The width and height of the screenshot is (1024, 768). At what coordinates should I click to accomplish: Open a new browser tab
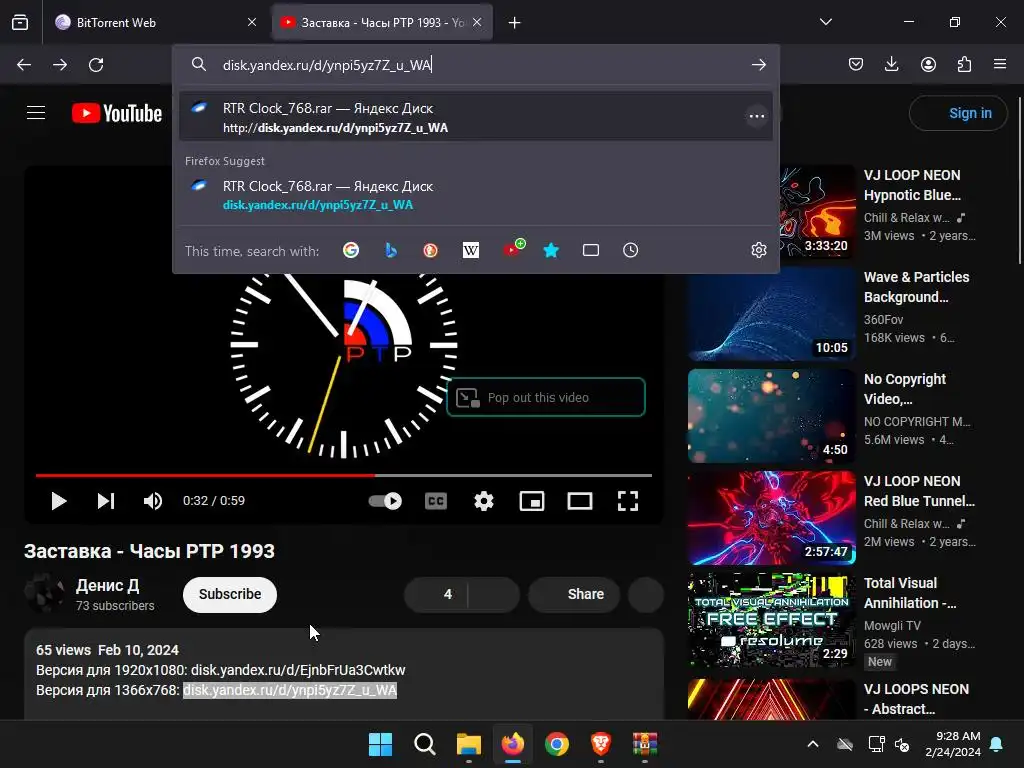pyautogui.click(x=515, y=23)
